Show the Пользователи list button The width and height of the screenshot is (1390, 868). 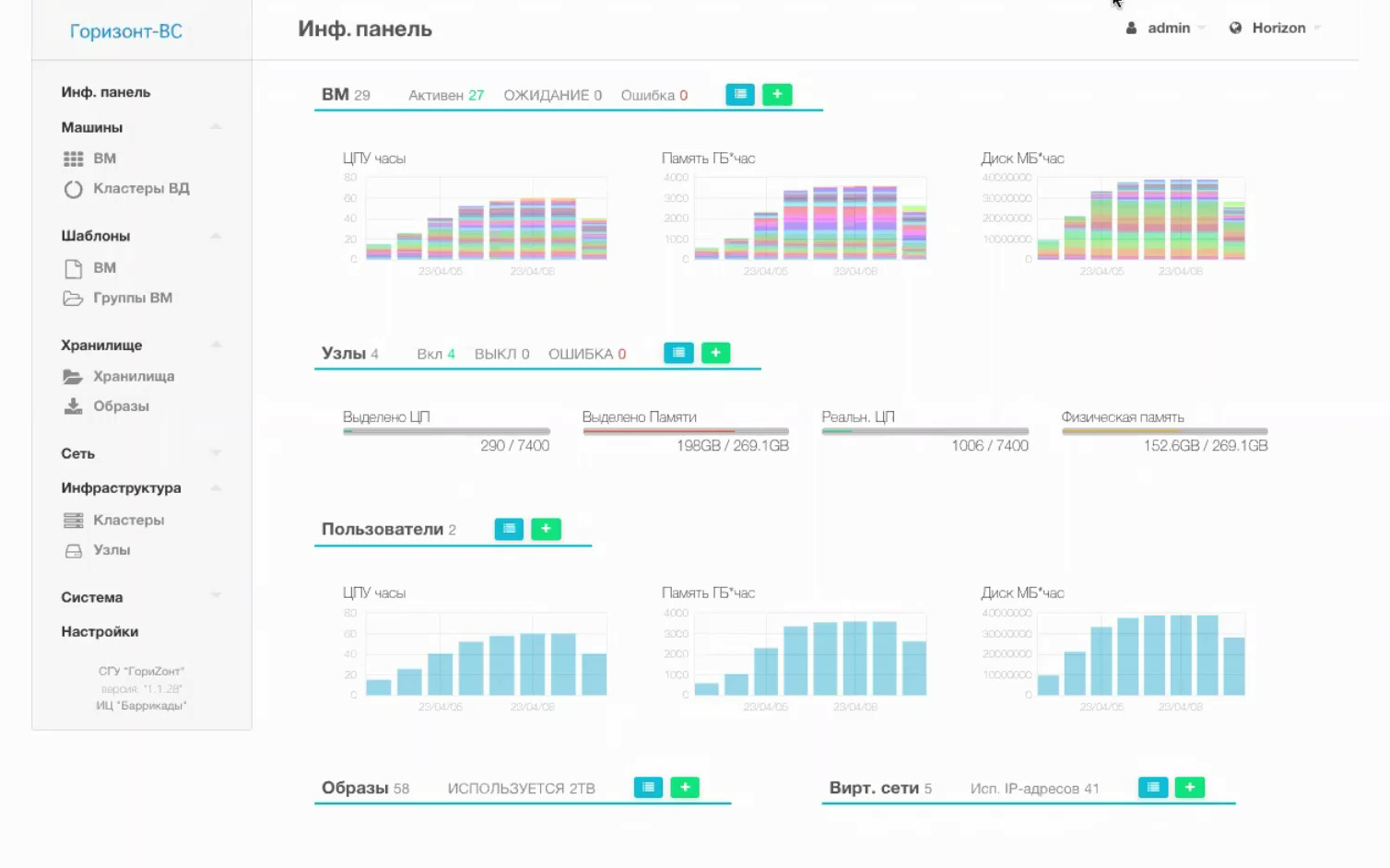click(x=509, y=529)
